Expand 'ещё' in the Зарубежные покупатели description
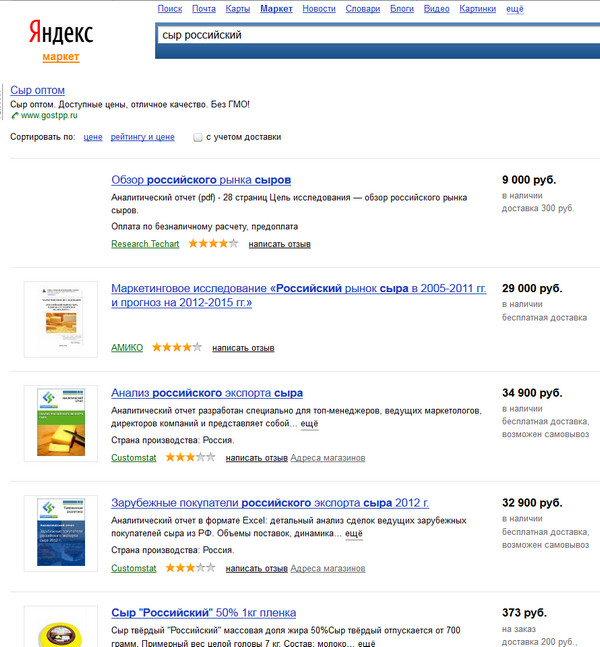The image size is (600, 647). pos(354,534)
